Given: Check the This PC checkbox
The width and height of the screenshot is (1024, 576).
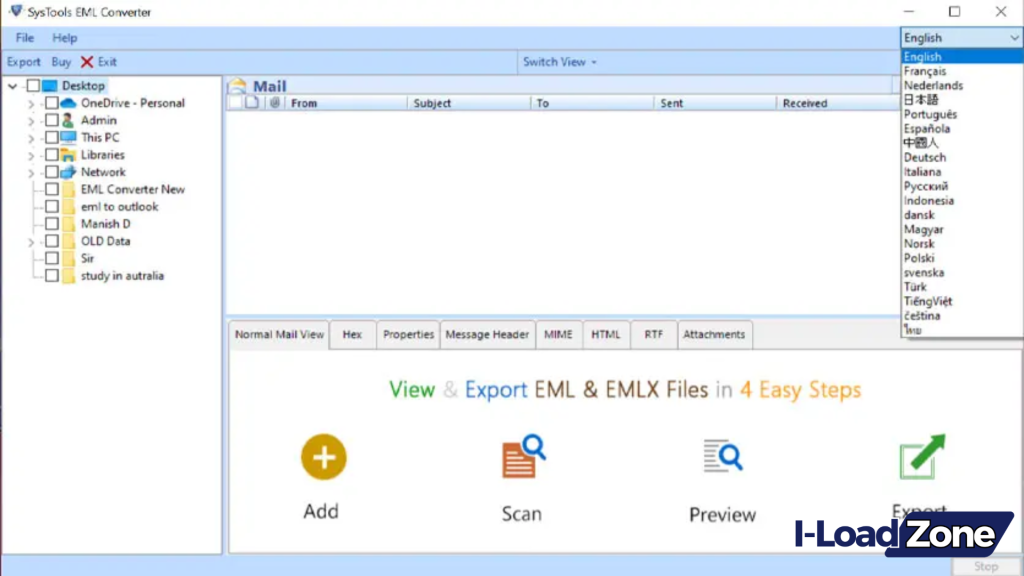Looking at the screenshot, I should pos(52,137).
